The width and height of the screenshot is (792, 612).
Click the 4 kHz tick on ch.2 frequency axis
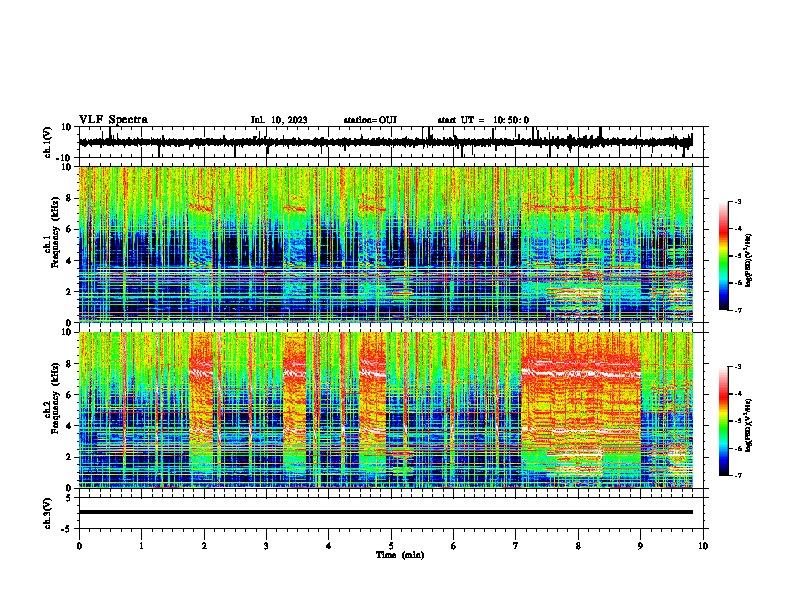[70, 426]
